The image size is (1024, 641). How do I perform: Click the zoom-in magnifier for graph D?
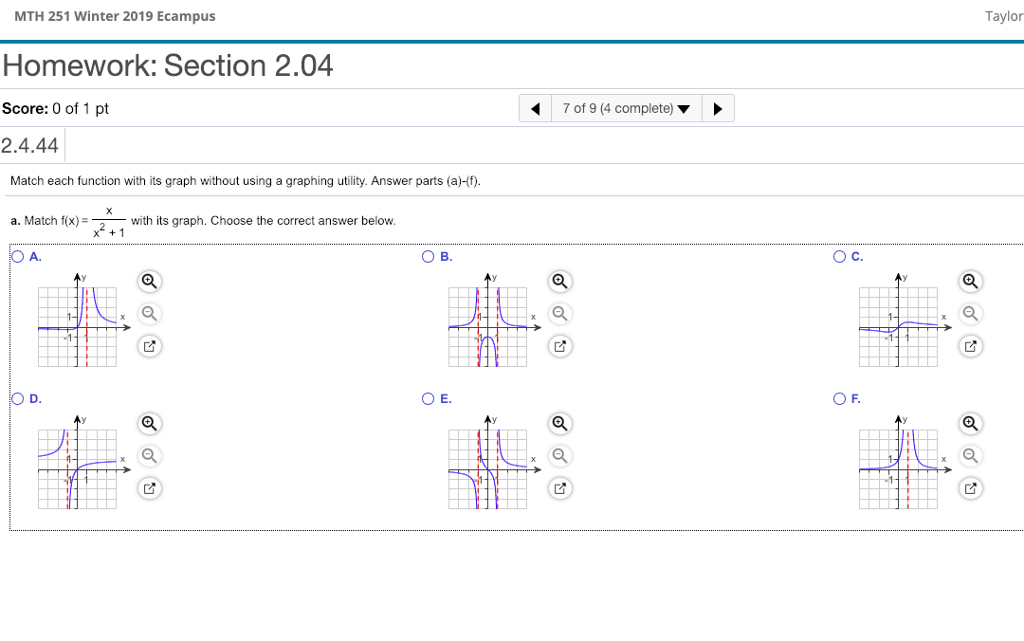click(148, 423)
